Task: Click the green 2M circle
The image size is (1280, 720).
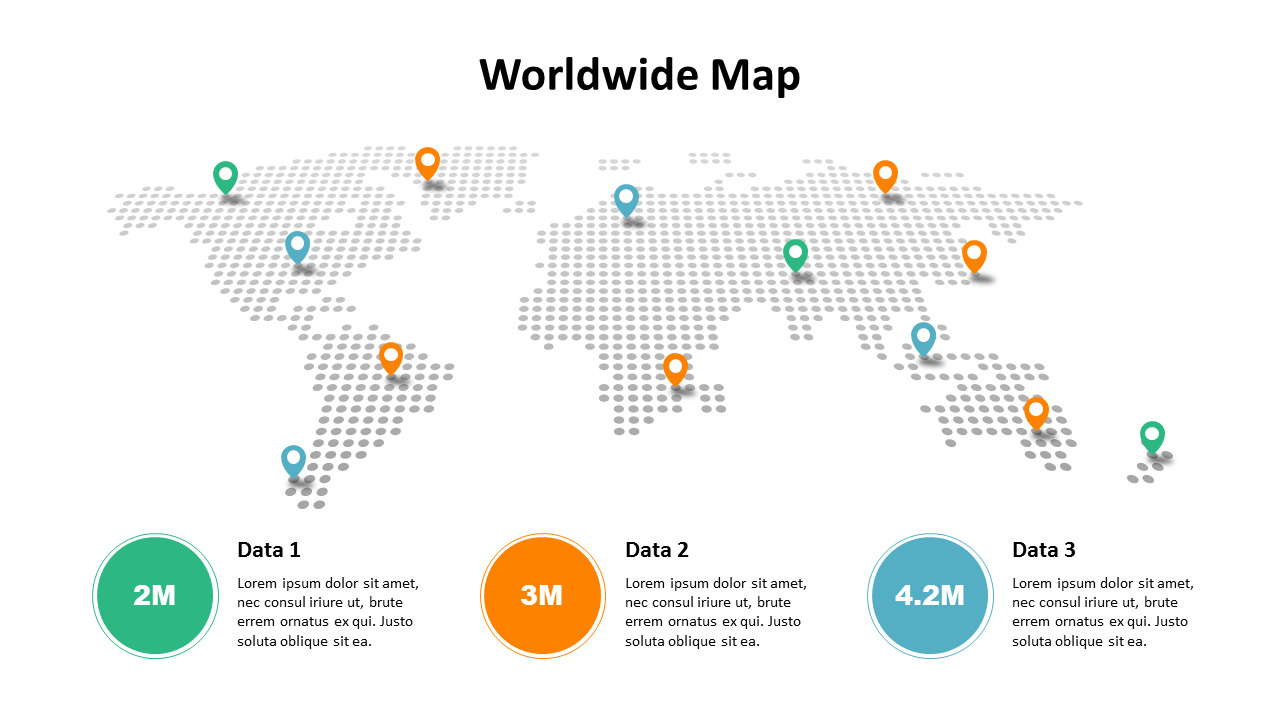Action: point(155,595)
